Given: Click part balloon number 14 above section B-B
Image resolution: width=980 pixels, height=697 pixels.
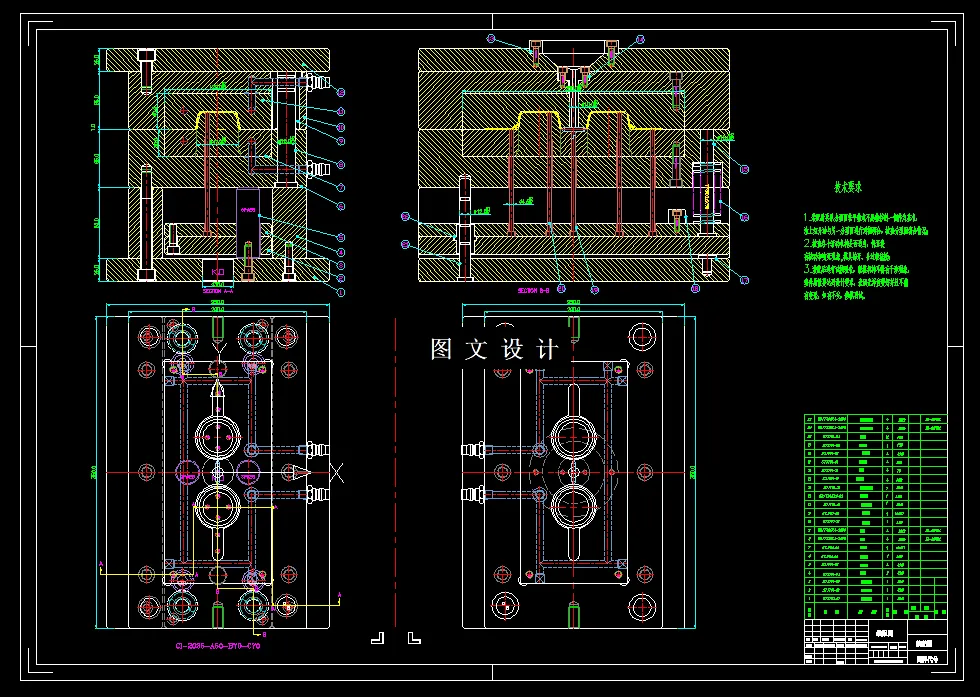Looking at the screenshot, I should (x=640, y=39).
